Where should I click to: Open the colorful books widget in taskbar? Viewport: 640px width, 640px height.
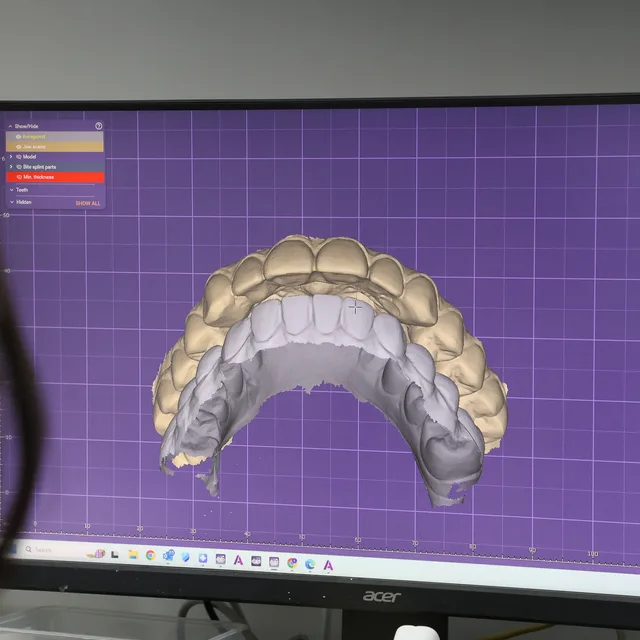[x=96, y=553]
